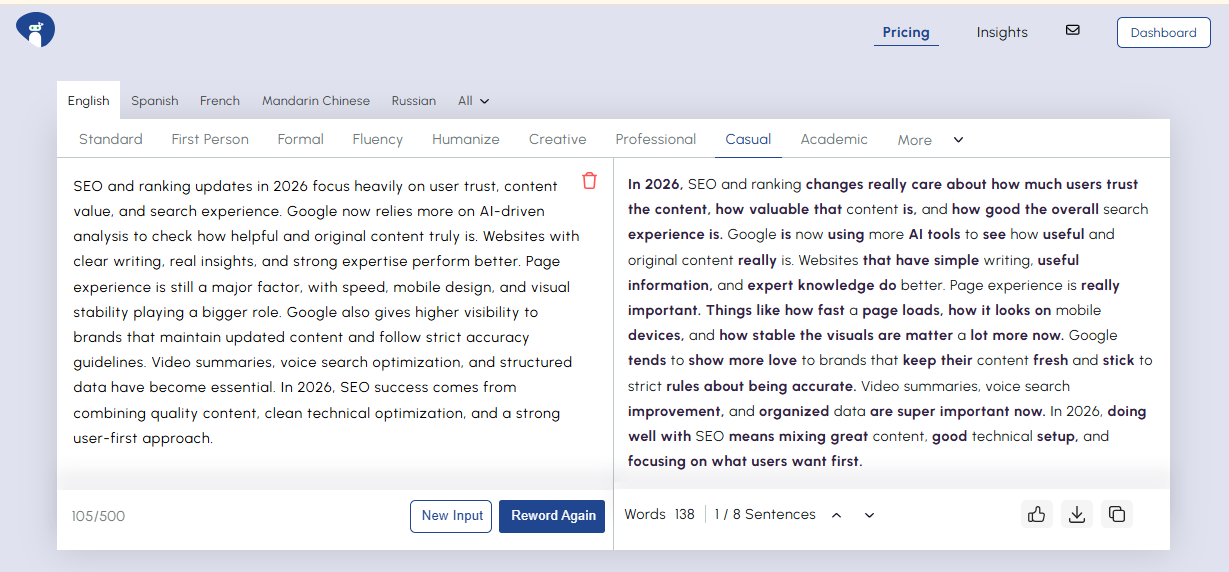Select the Humanize mode tab
Image resolution: width=1229 pixels, height=572 pixels.
(x=466, y=139)
